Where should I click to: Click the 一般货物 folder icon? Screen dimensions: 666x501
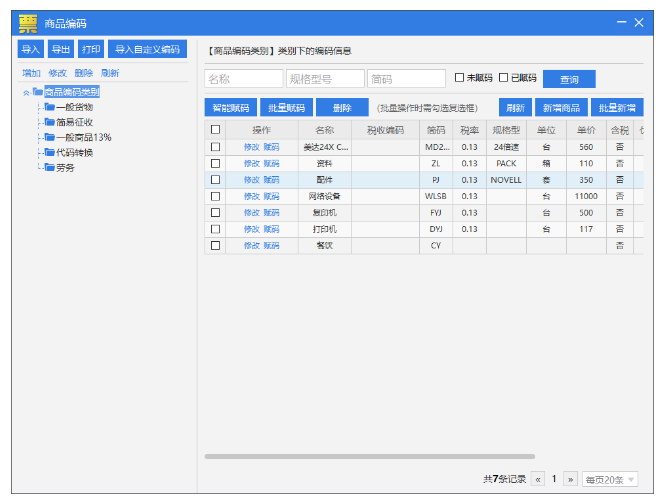pyautogui.click(x=50, y=107)
